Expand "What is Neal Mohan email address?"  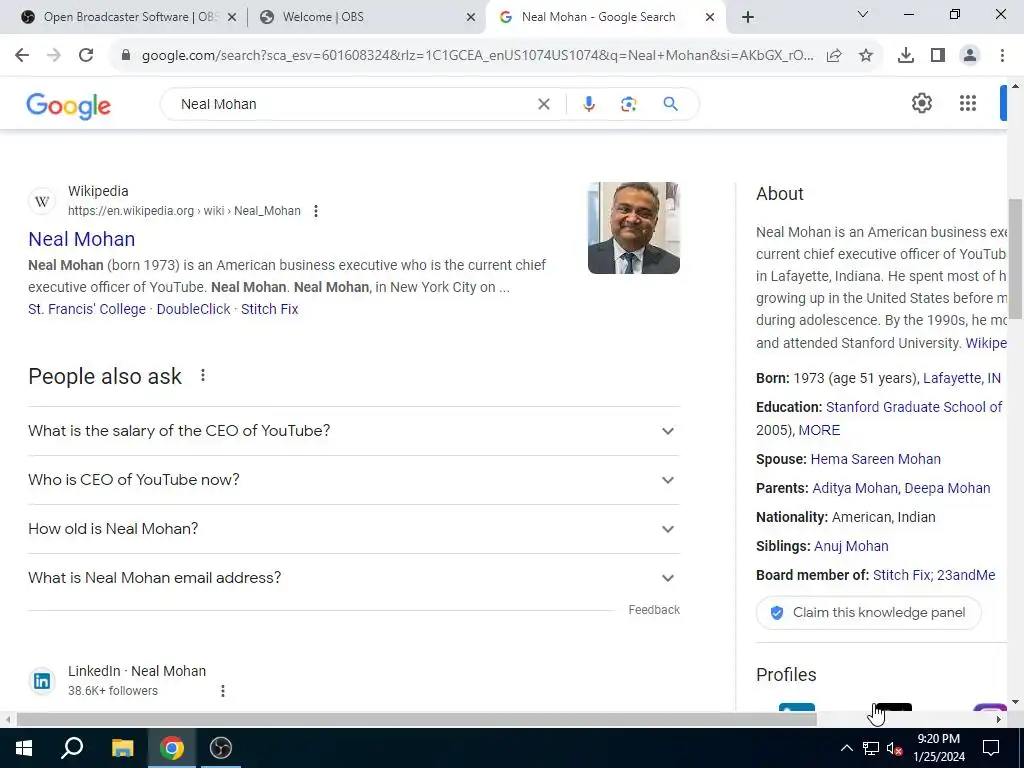[354, 578]
